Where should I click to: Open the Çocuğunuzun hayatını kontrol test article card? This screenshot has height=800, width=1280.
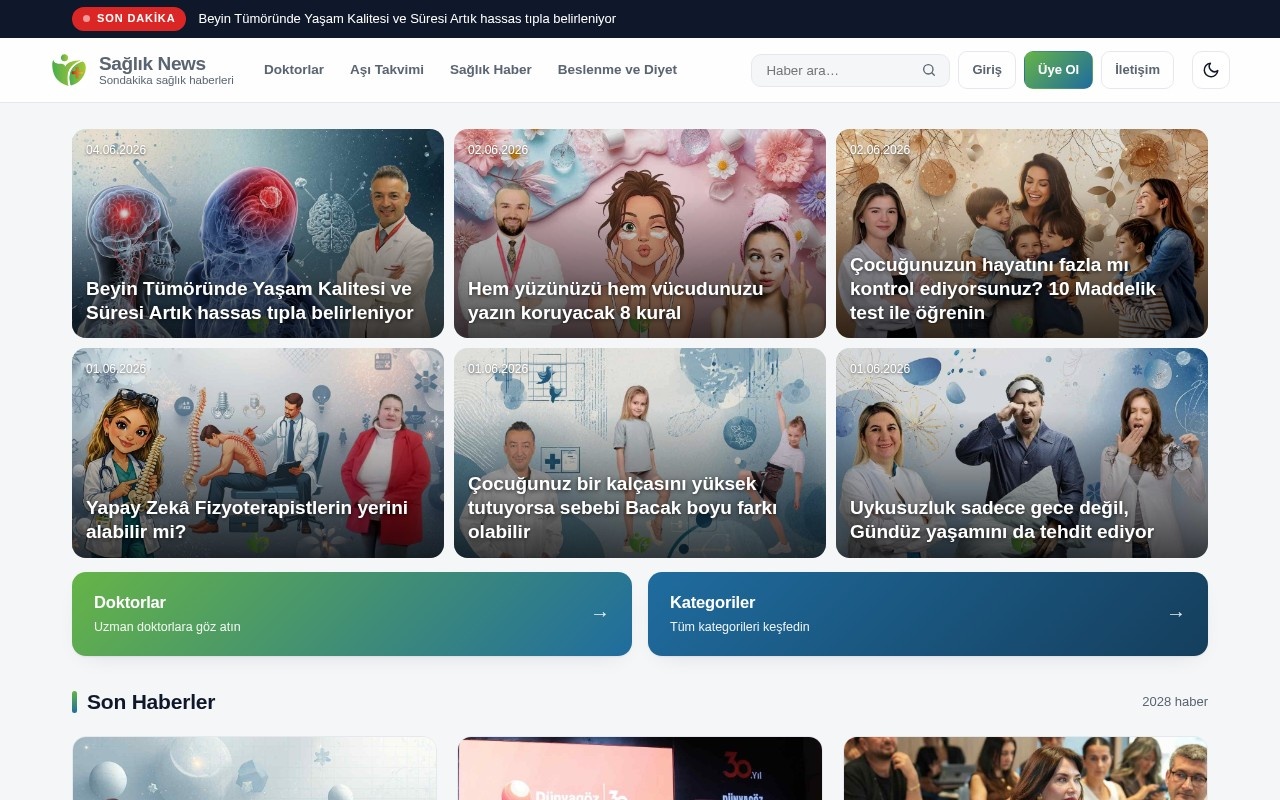click(1022, 233)
